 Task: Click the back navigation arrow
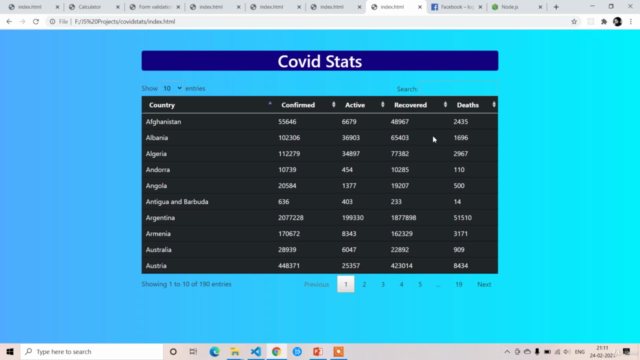click(x=9, y=22)
